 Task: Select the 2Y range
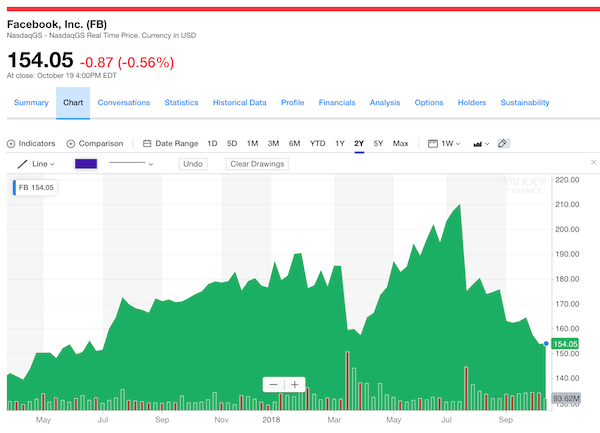point(359,143)
